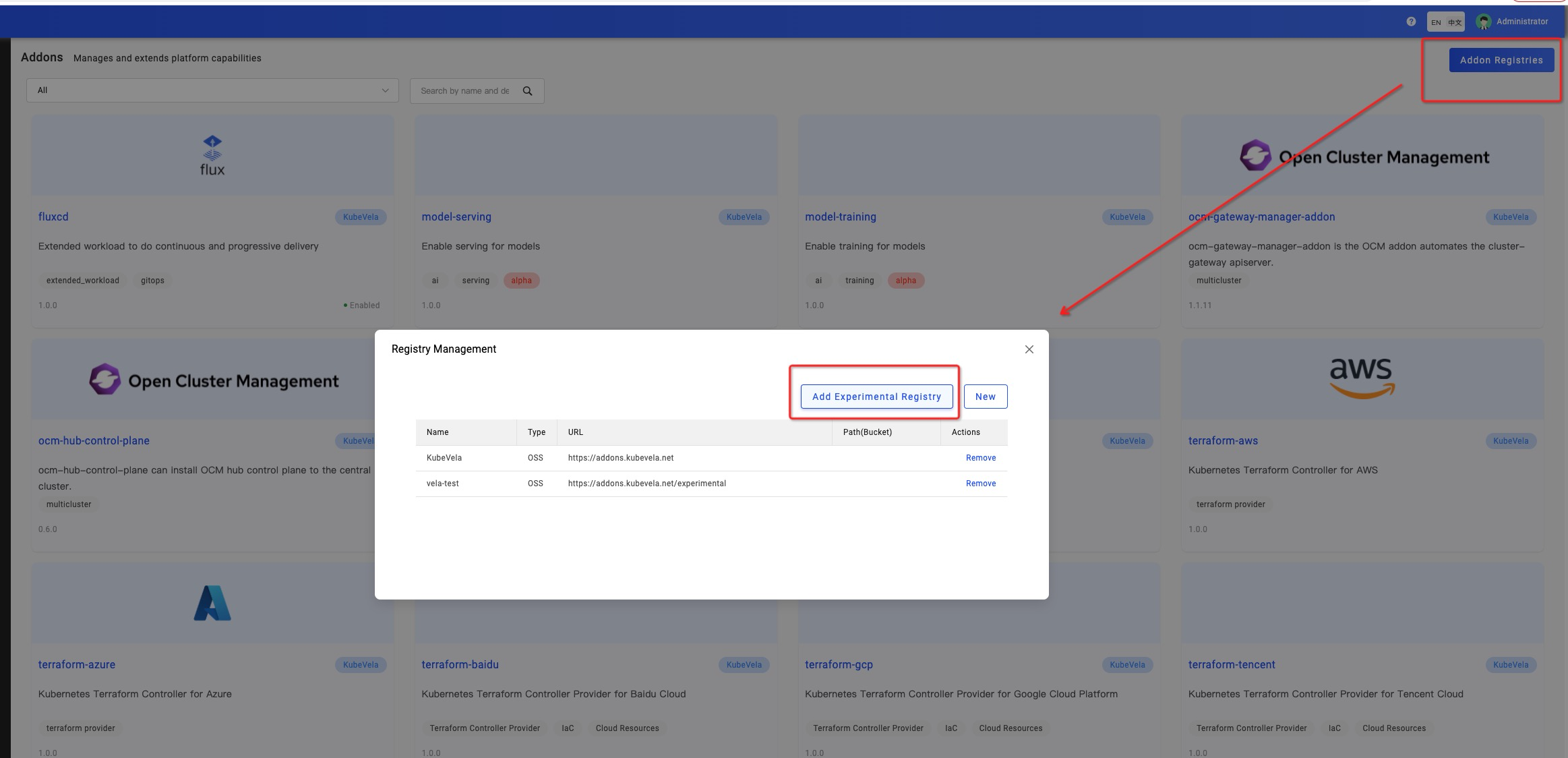
Task: Open the terraform-baidu addon link
Action: tap(460, 665)
